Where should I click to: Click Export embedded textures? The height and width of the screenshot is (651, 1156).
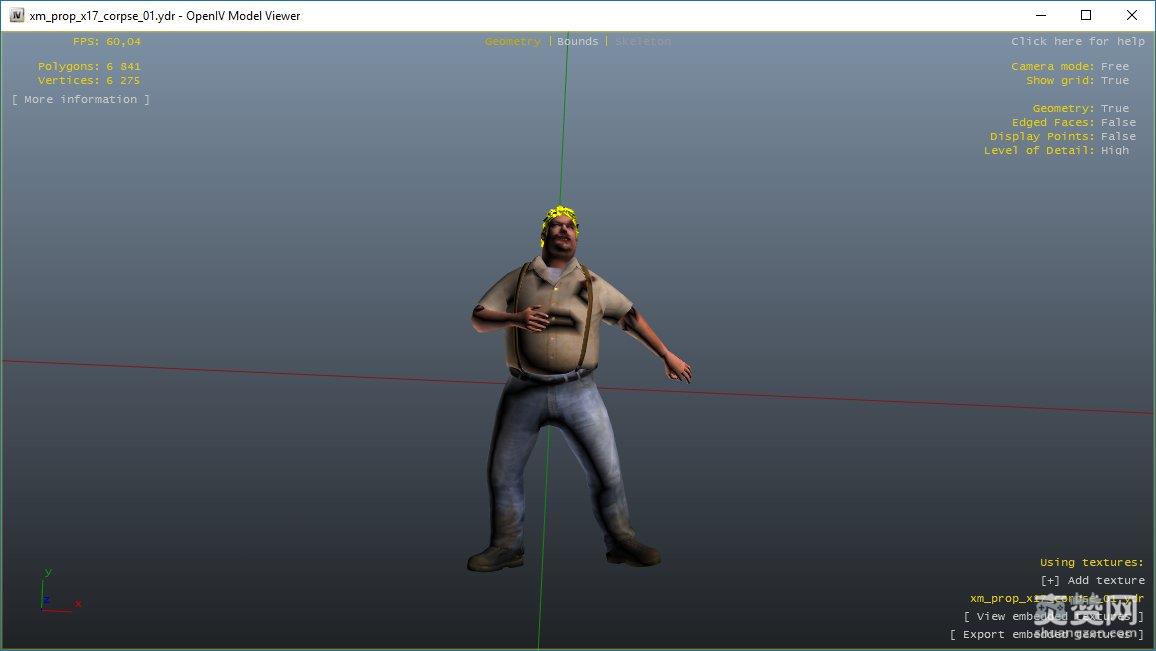point(1046,634)
